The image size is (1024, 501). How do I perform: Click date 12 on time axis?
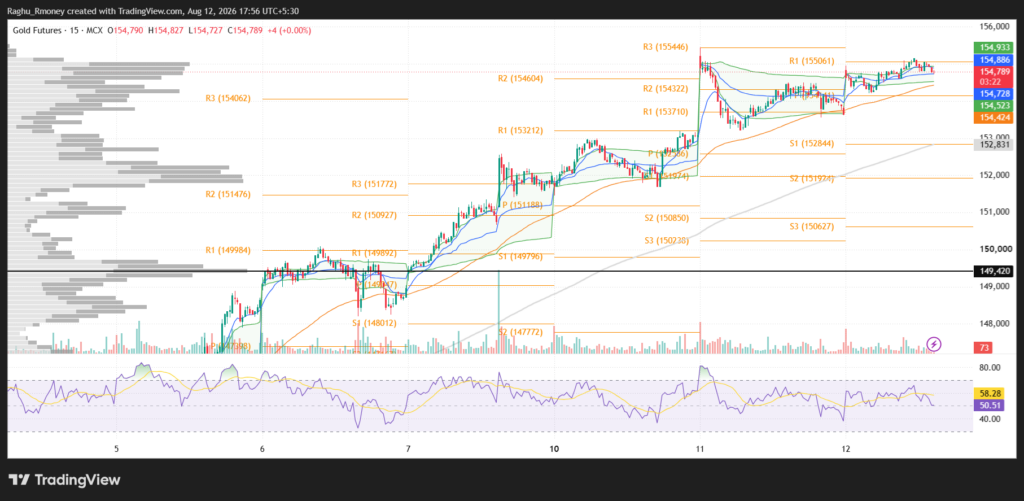coord(846,449)
